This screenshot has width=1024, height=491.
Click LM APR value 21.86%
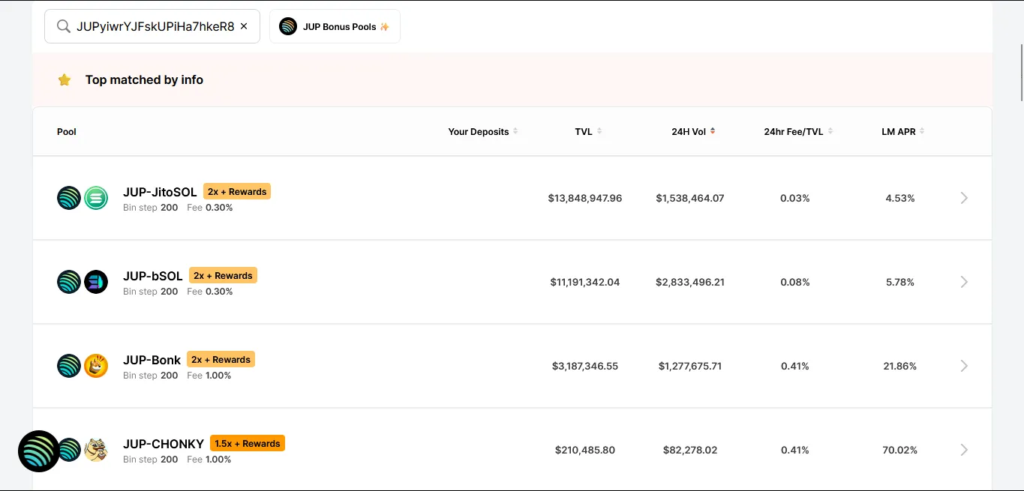click(x=900, y=366)
